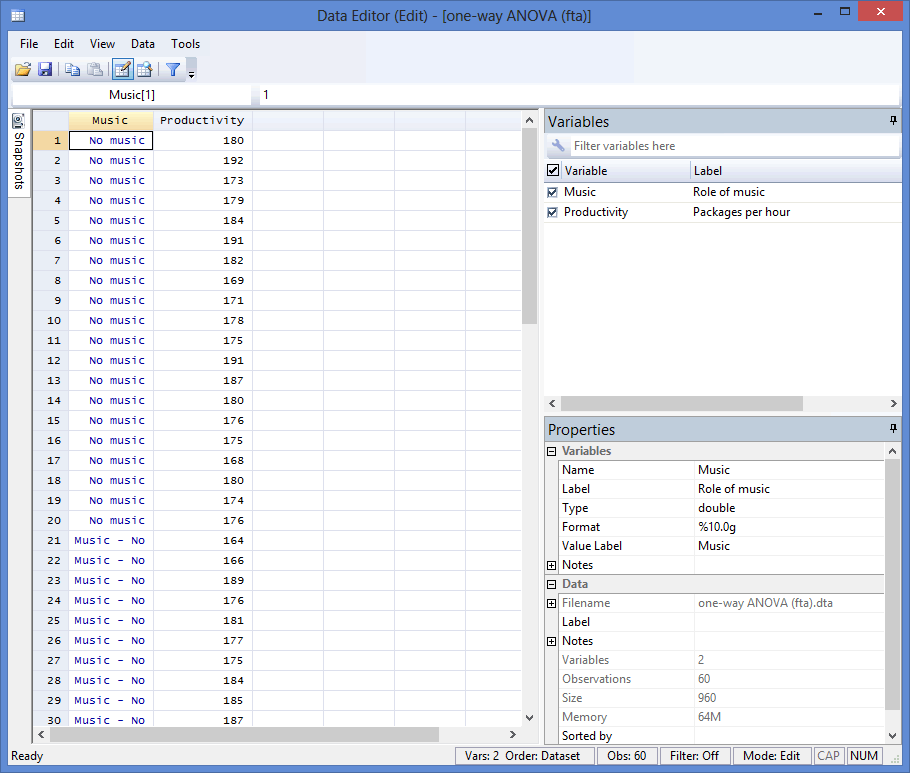The width and height of the screenshot is (910, 773).
Task: Open the Filter observations tool
Action: (171, 69)
